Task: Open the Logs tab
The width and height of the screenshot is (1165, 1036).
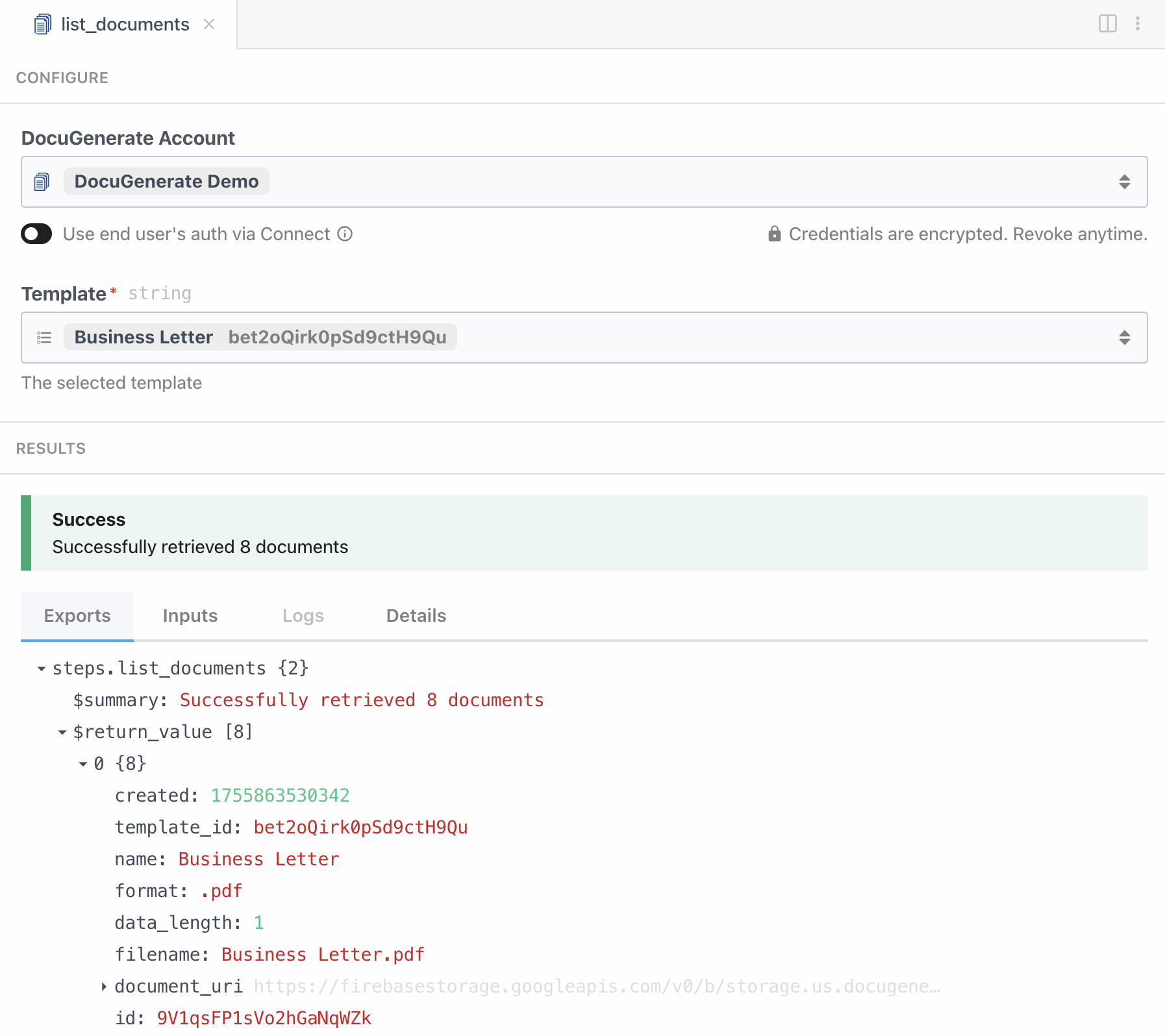Action: coord(303,615)
